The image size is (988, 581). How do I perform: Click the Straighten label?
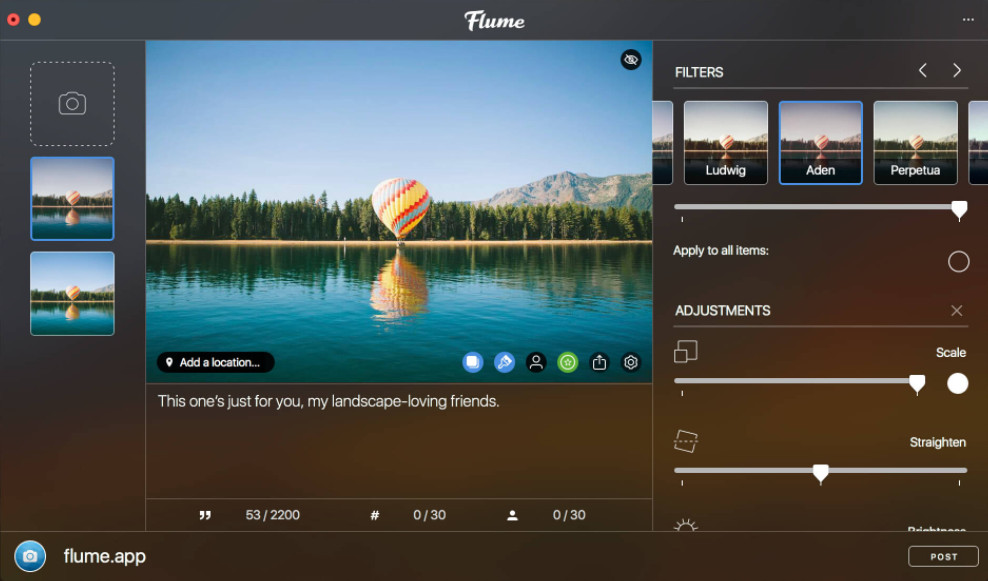[x=938, y=442]
